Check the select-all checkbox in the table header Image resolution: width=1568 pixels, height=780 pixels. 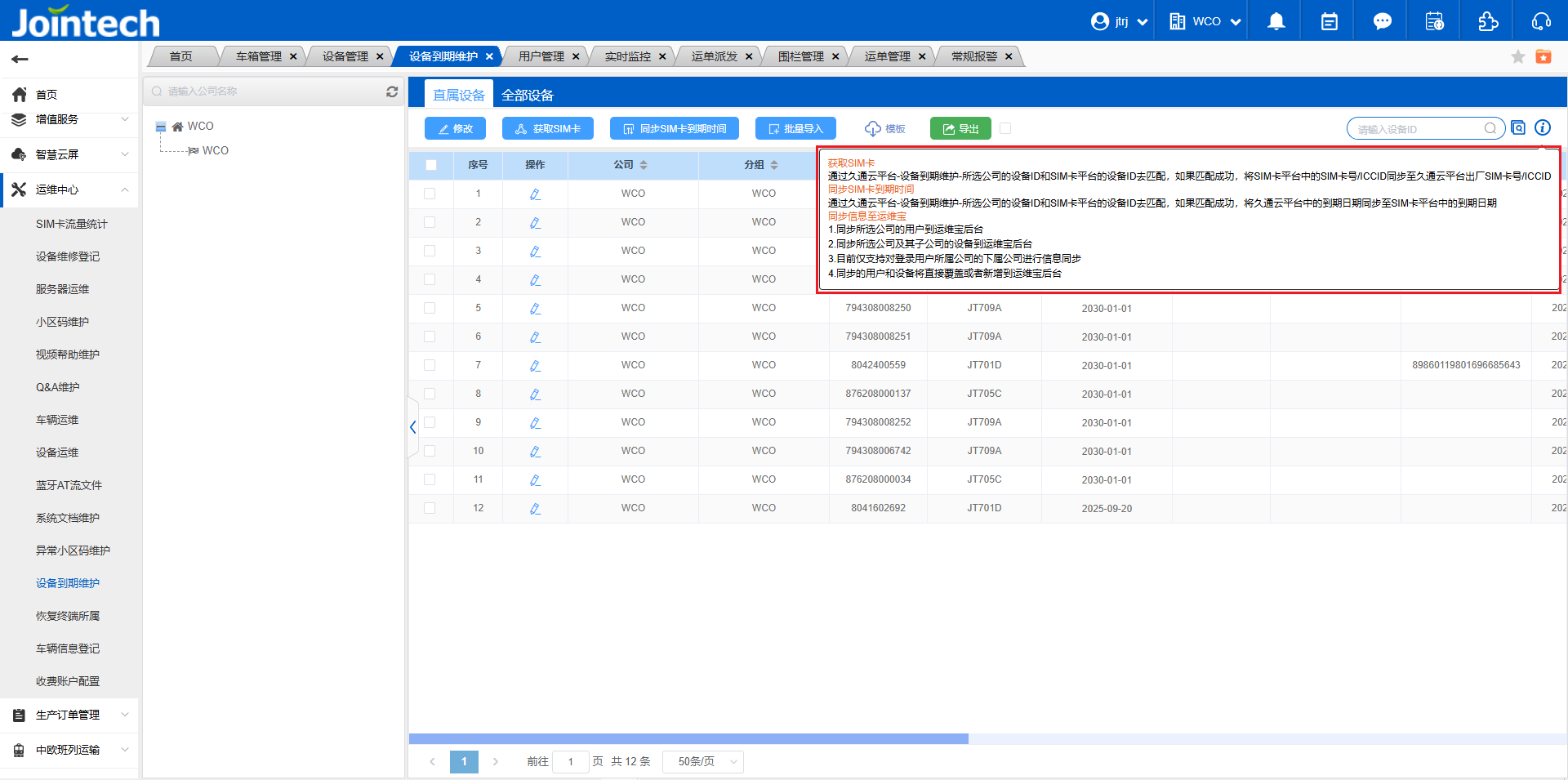coord(431,165)
